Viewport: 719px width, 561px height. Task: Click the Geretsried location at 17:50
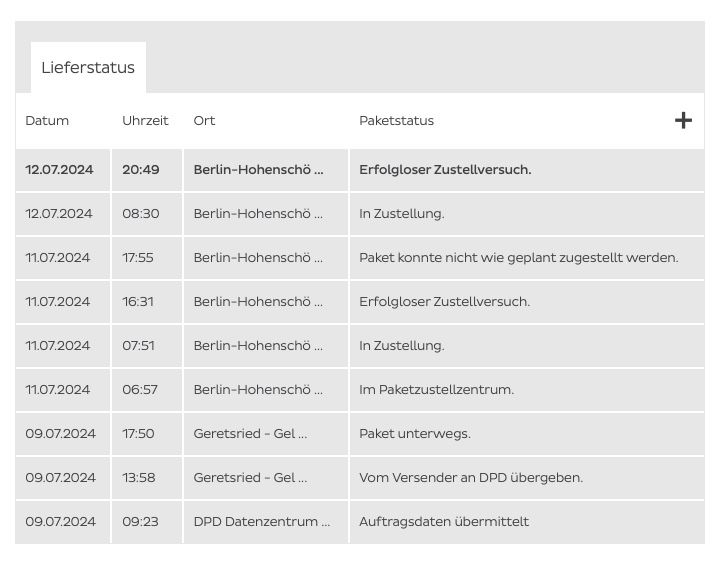(250, 434)
